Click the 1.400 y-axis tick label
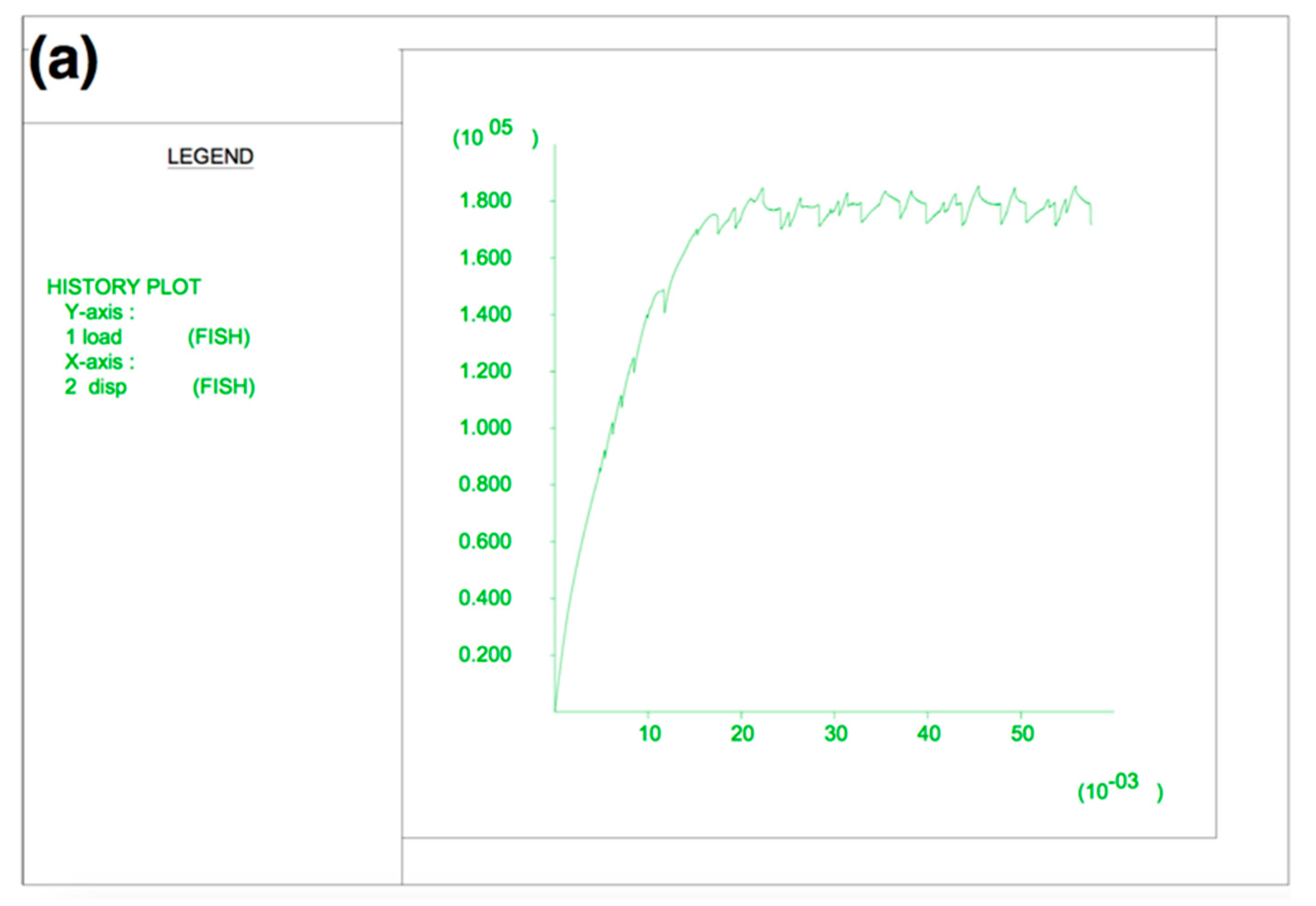This screenshot has width=1316, height=906. pyautogui.click(x=485, y=315)
